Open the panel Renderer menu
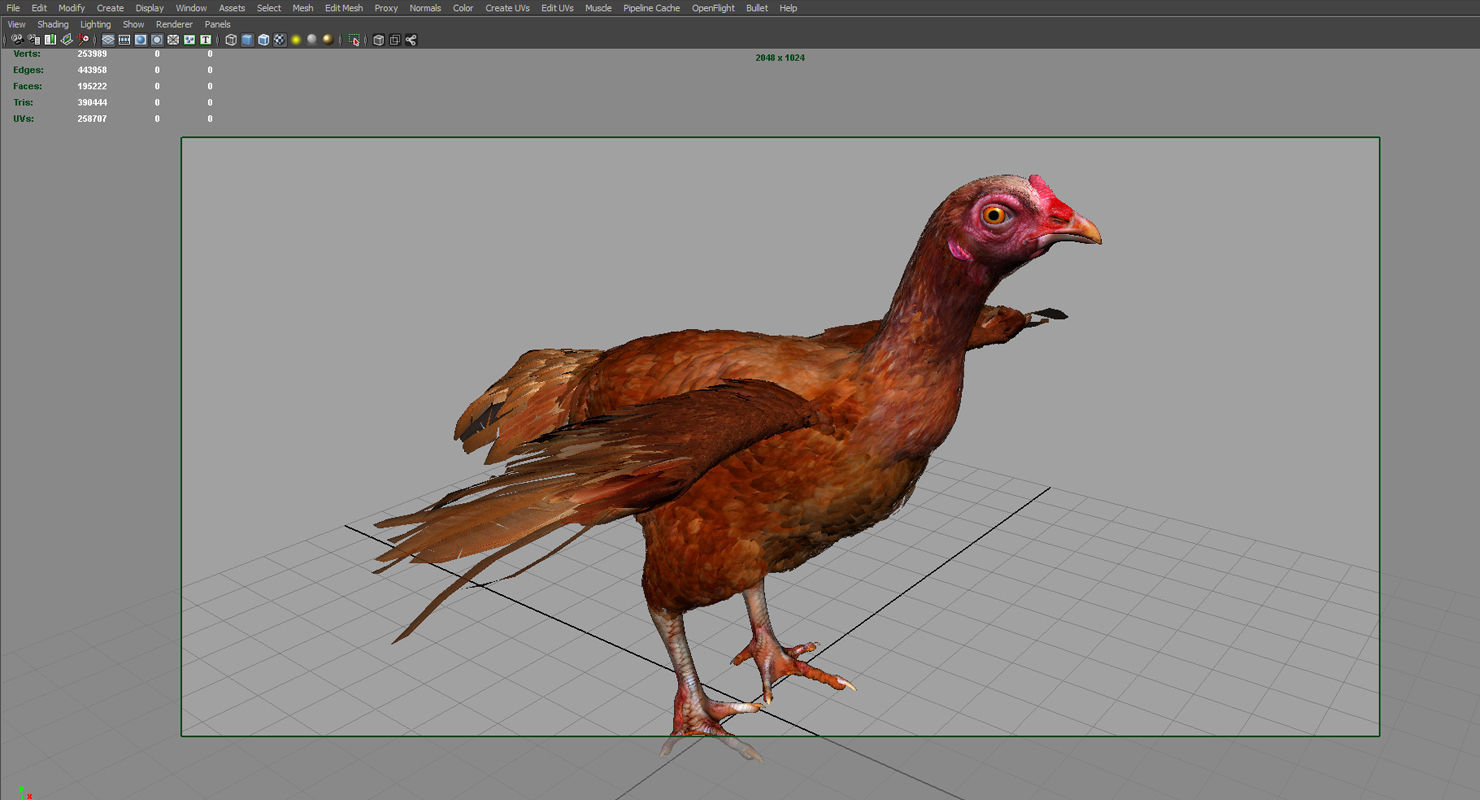The height and width of the screenshot is (800, 1480). coord(174,24)
